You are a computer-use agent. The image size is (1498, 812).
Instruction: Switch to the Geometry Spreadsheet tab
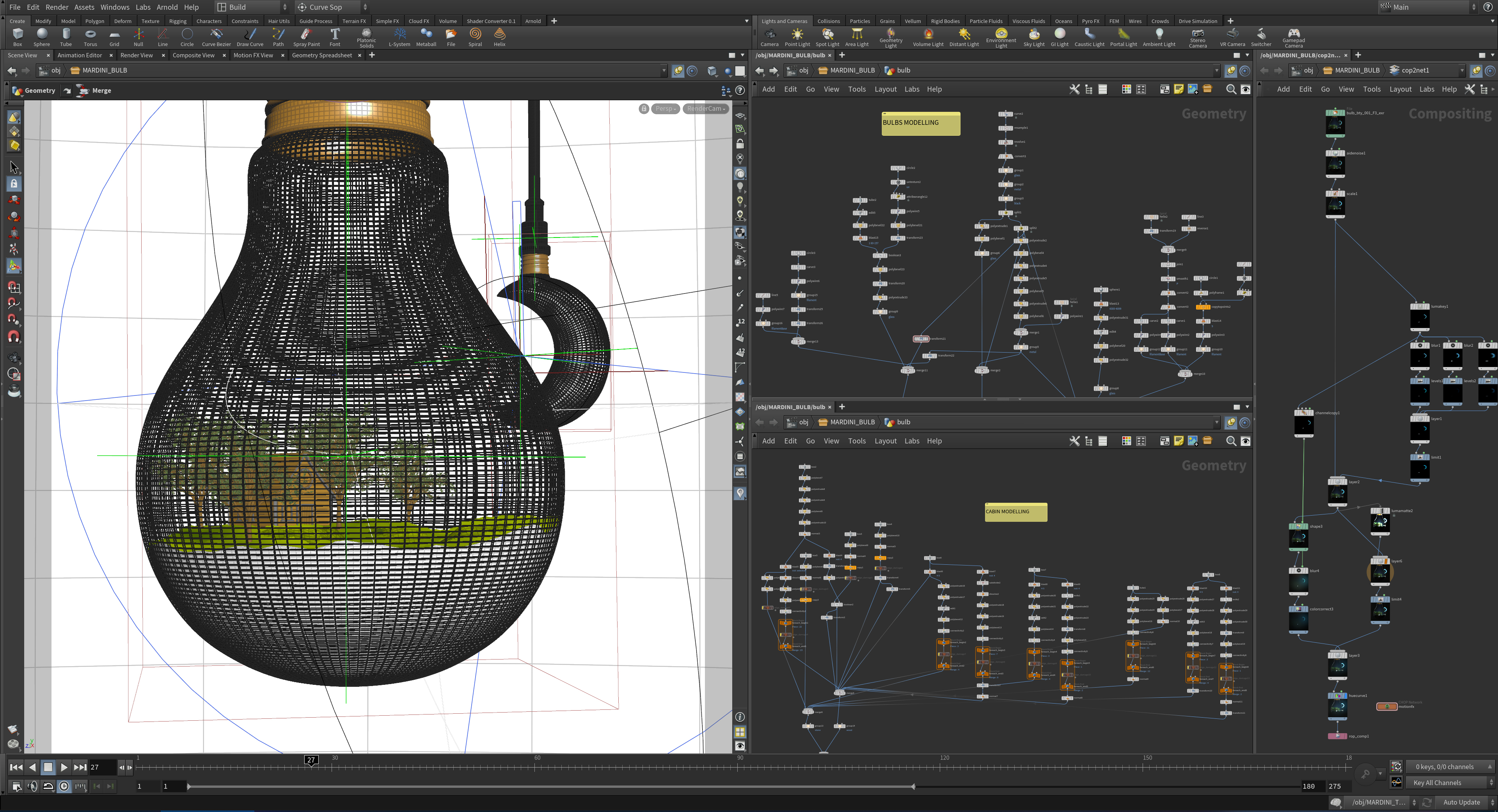point(321,55)
